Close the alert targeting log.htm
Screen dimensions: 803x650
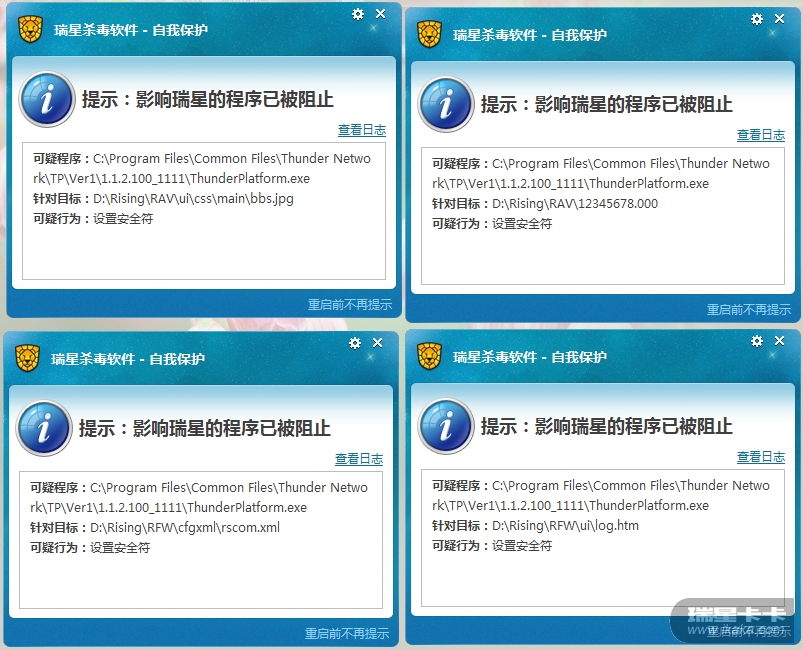tap(779, 341)
